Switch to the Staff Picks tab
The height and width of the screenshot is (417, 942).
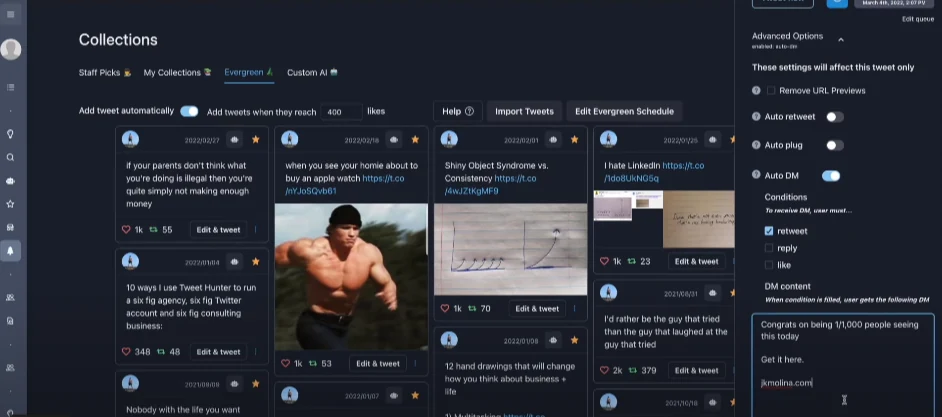(105, 72)
